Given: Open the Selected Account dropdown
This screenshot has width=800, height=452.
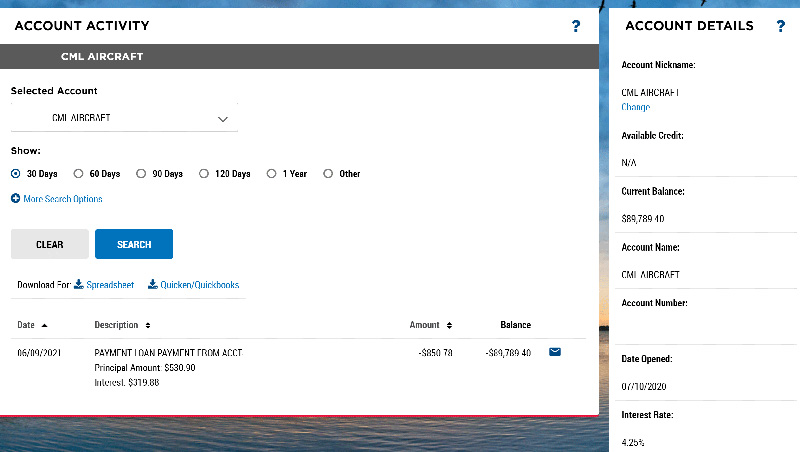Looking at the screenshot, I should 125,118.
